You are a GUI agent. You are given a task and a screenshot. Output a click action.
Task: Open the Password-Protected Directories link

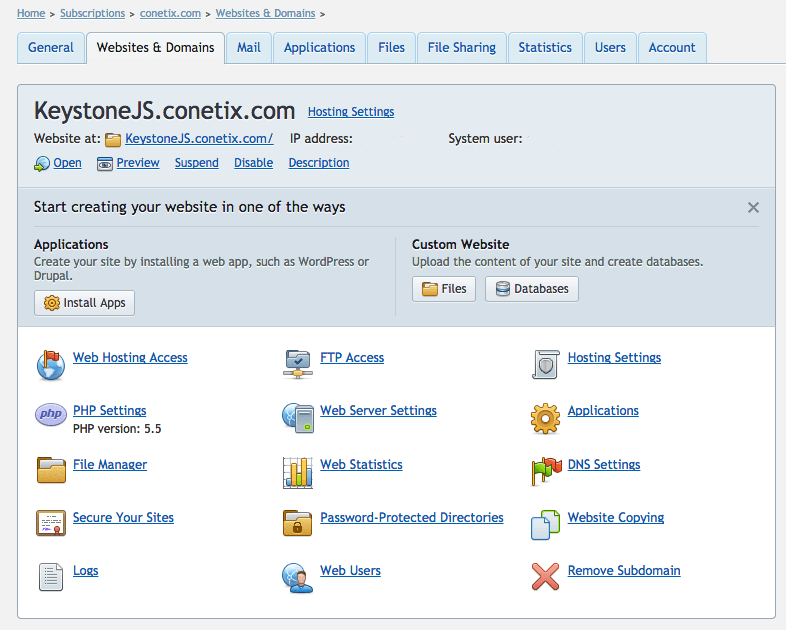click(x=412, y=518)
